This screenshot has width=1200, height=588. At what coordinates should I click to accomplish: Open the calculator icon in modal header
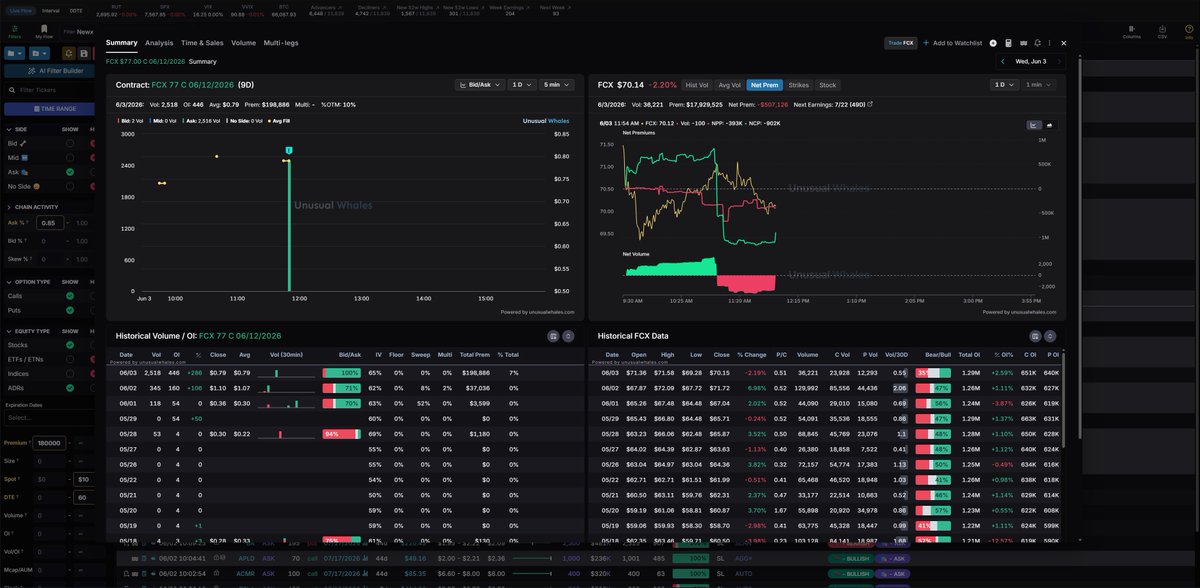click(1008, 43)
